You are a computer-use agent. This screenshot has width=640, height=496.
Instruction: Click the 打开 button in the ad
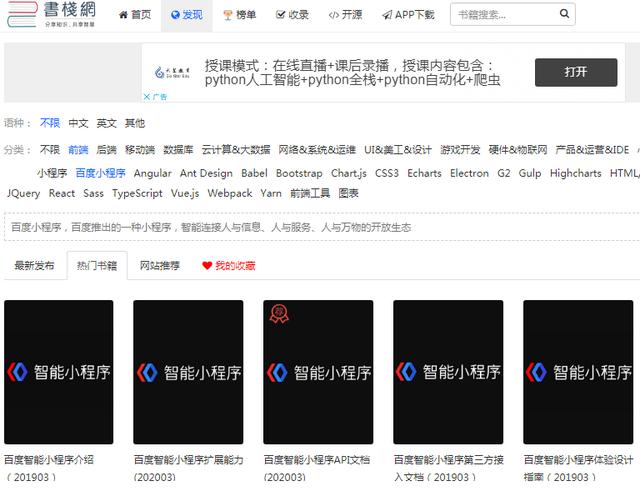tap(576, 72)
